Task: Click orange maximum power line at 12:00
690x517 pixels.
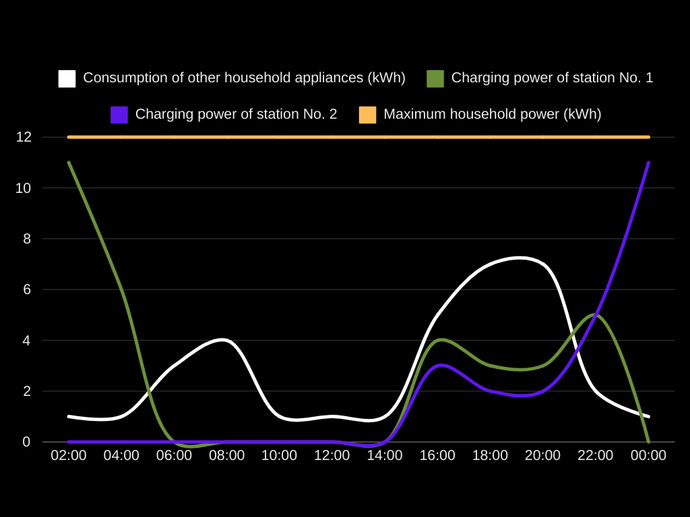Action: click(x=332, y=137)
